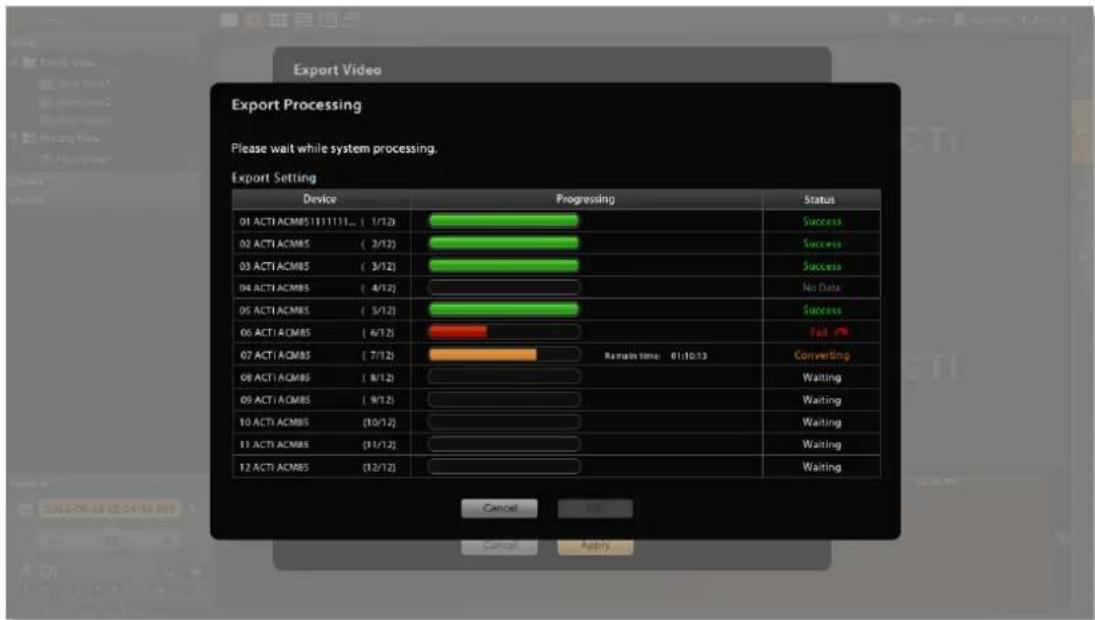
Task: Click the Success status for device 01
Action: tap(822, 221)
